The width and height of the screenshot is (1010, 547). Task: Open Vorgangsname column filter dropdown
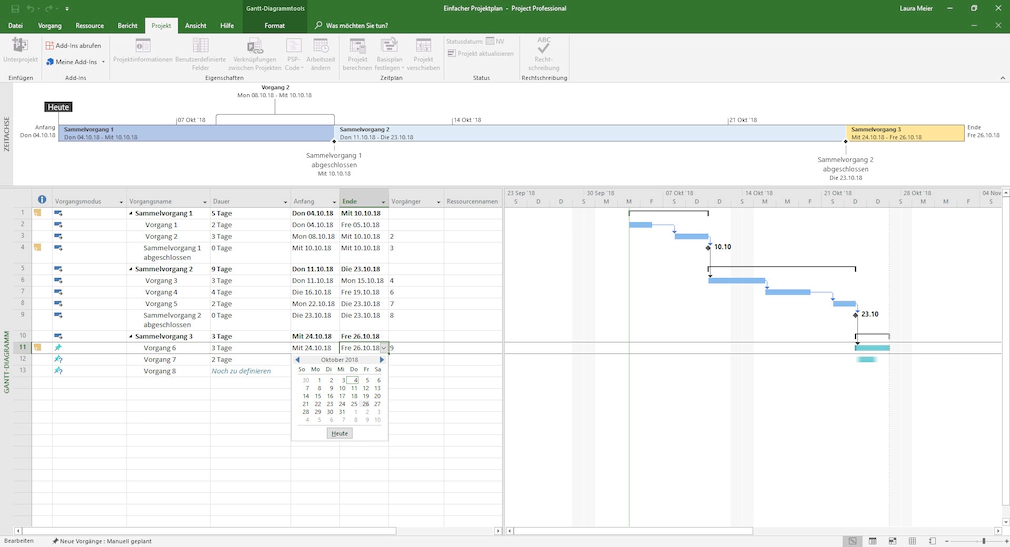(x=205, y=202)
